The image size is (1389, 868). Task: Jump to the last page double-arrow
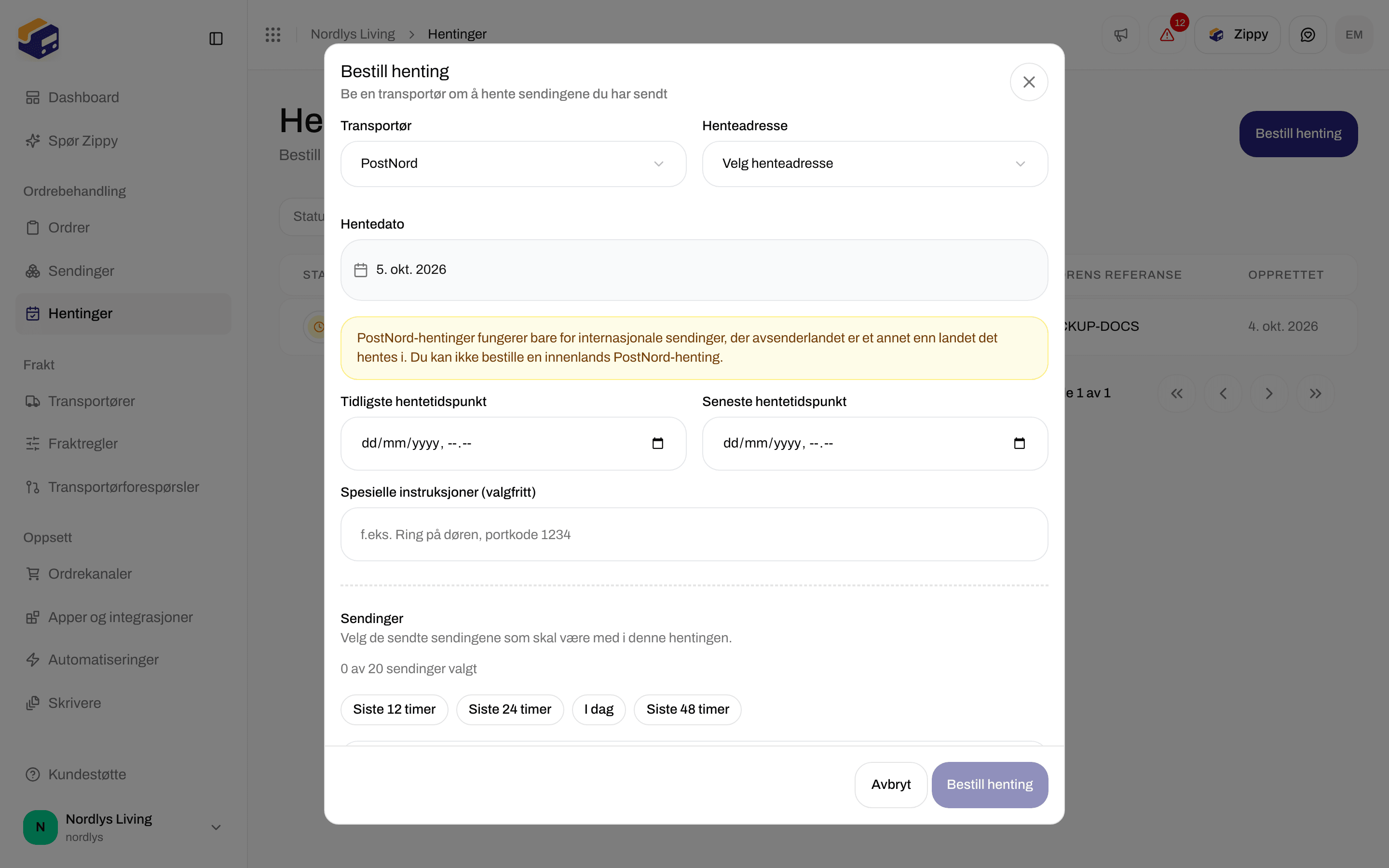coord(1316,394)
